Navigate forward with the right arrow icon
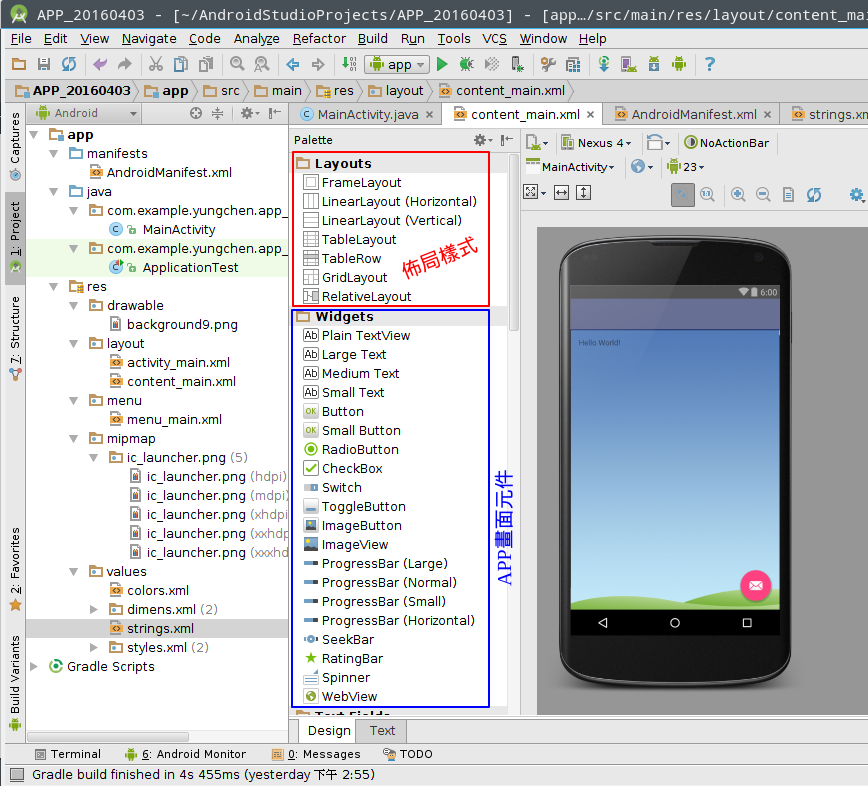868x786 pixels. tap(318, 65)
